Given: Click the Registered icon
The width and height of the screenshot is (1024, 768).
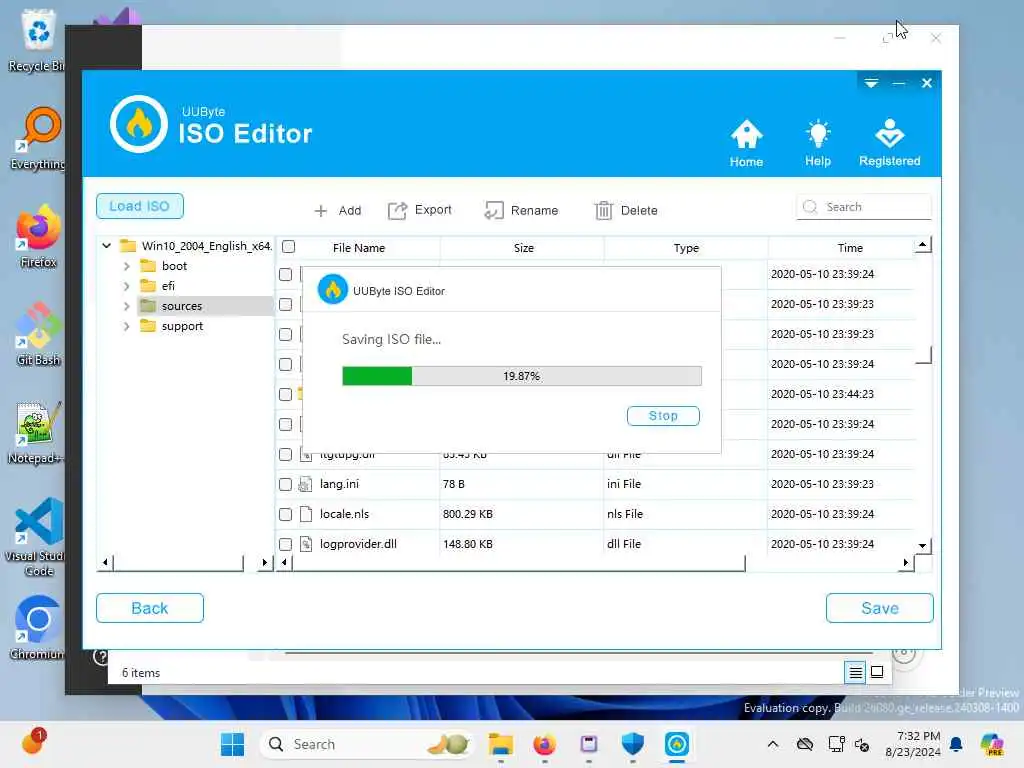Looking at the screenshot, I should click(x=889, y=143).
